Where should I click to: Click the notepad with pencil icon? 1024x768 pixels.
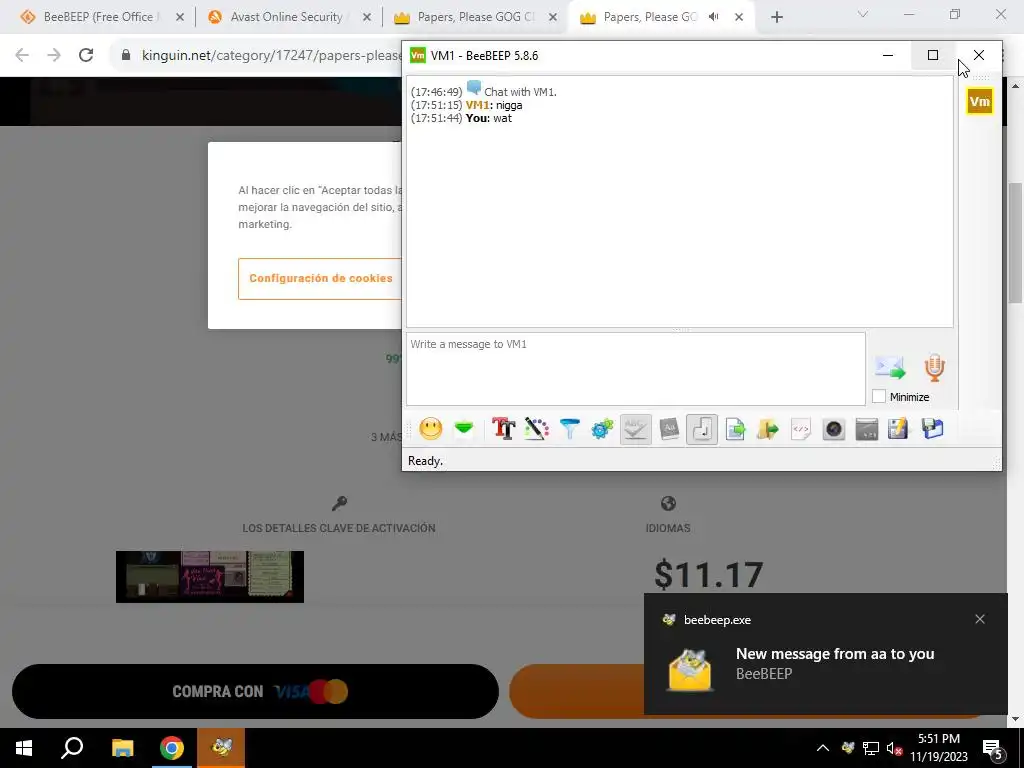coord(899,429)
